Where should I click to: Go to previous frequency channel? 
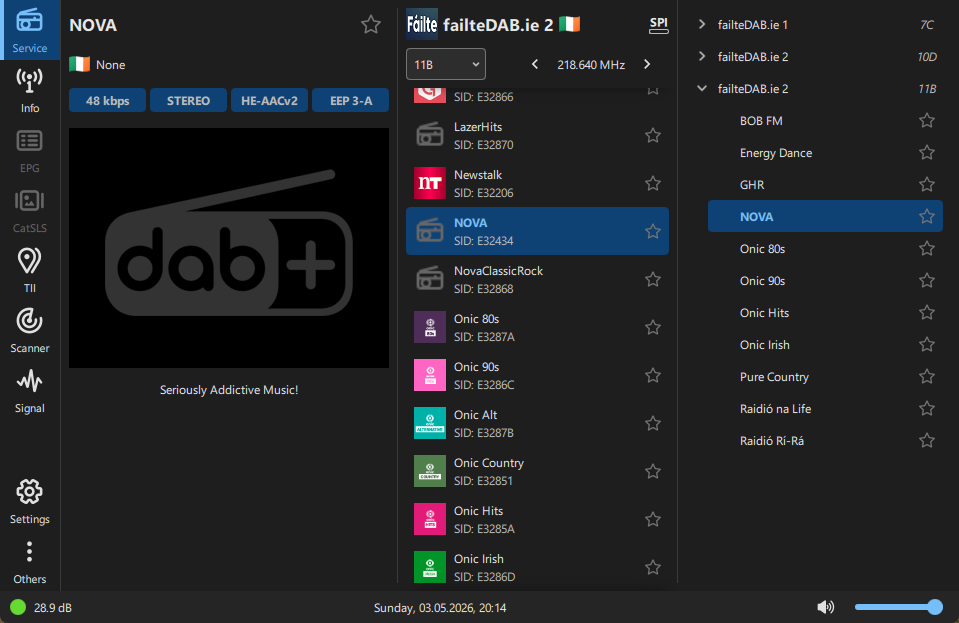tap(535, 64)
